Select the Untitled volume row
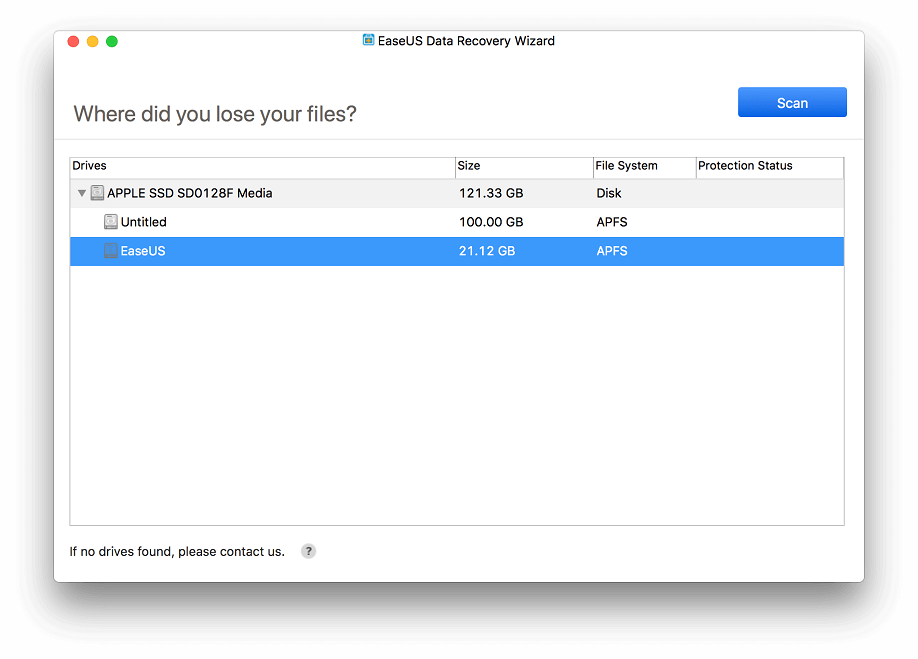The height and width of the screenshot is (659, 918). [x=457, y=222]
